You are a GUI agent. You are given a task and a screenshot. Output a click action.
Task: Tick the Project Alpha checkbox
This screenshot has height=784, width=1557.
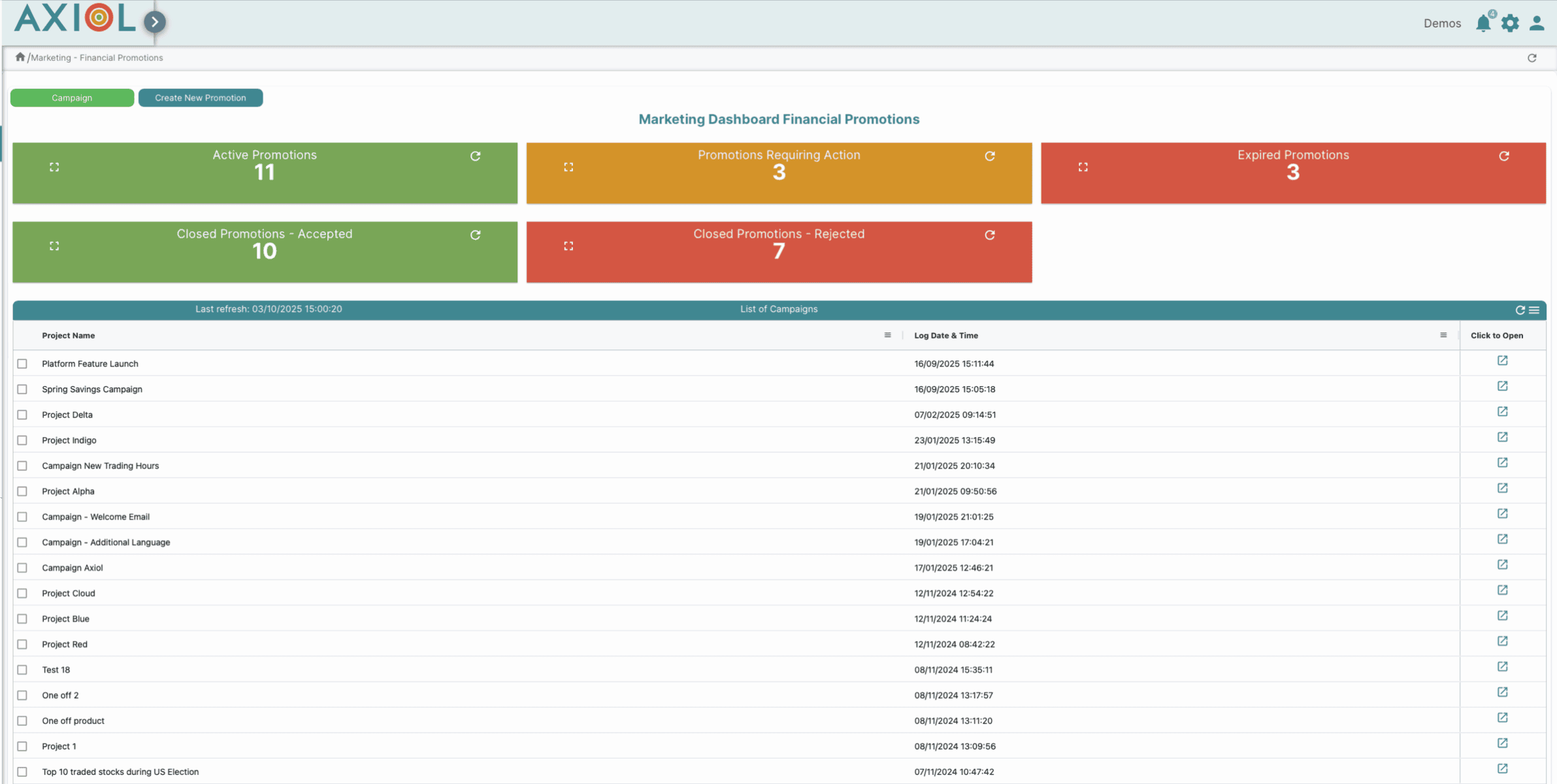pyautogui.click(x=22, y=491)
